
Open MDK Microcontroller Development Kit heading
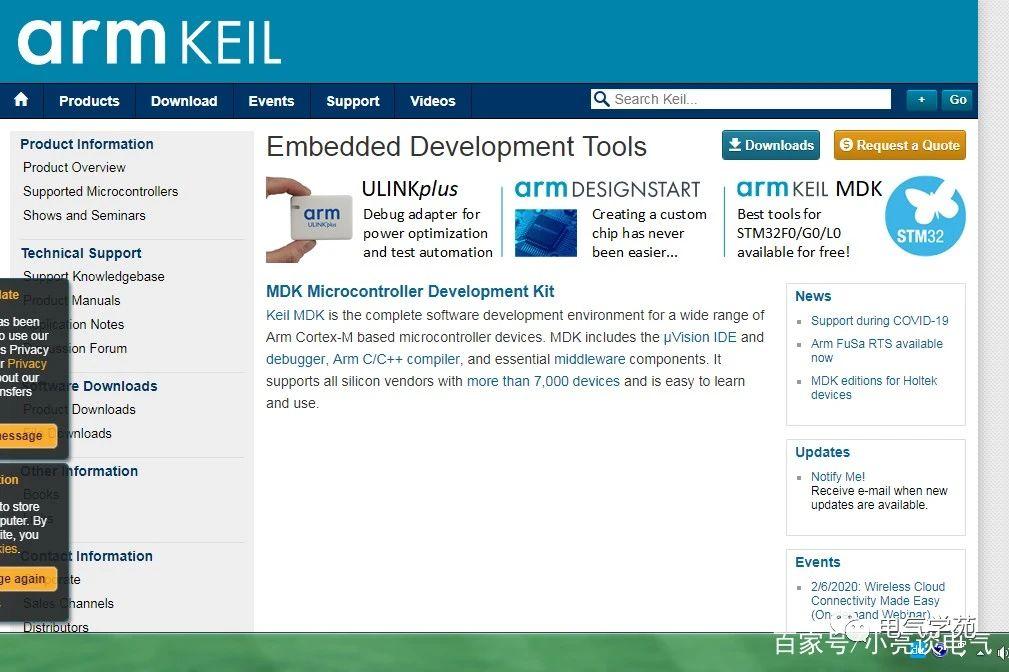coord(410,291)
